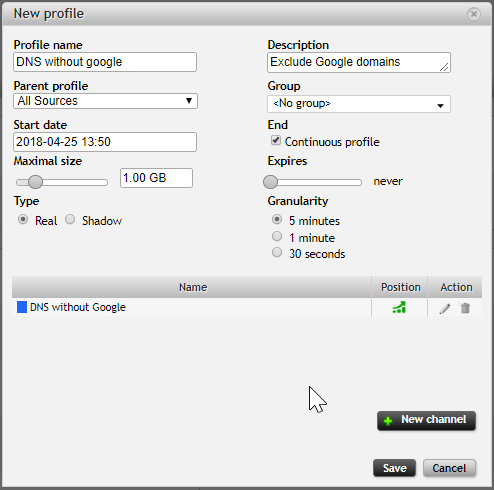Screen dimensions: 494x490
Task: Choose 1 minute granularity
Action: point(277,236)
